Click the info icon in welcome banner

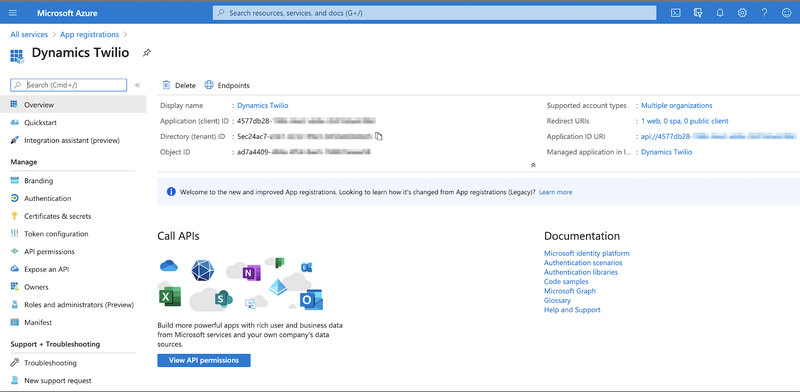coord(171,192)
